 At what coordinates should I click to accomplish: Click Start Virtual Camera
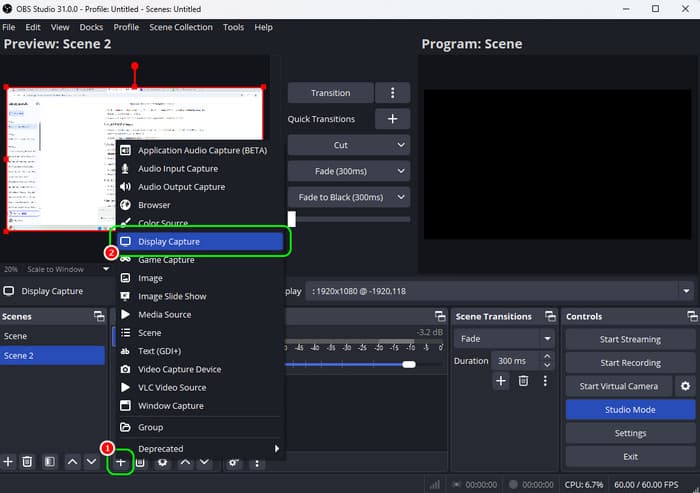[619, 386]
